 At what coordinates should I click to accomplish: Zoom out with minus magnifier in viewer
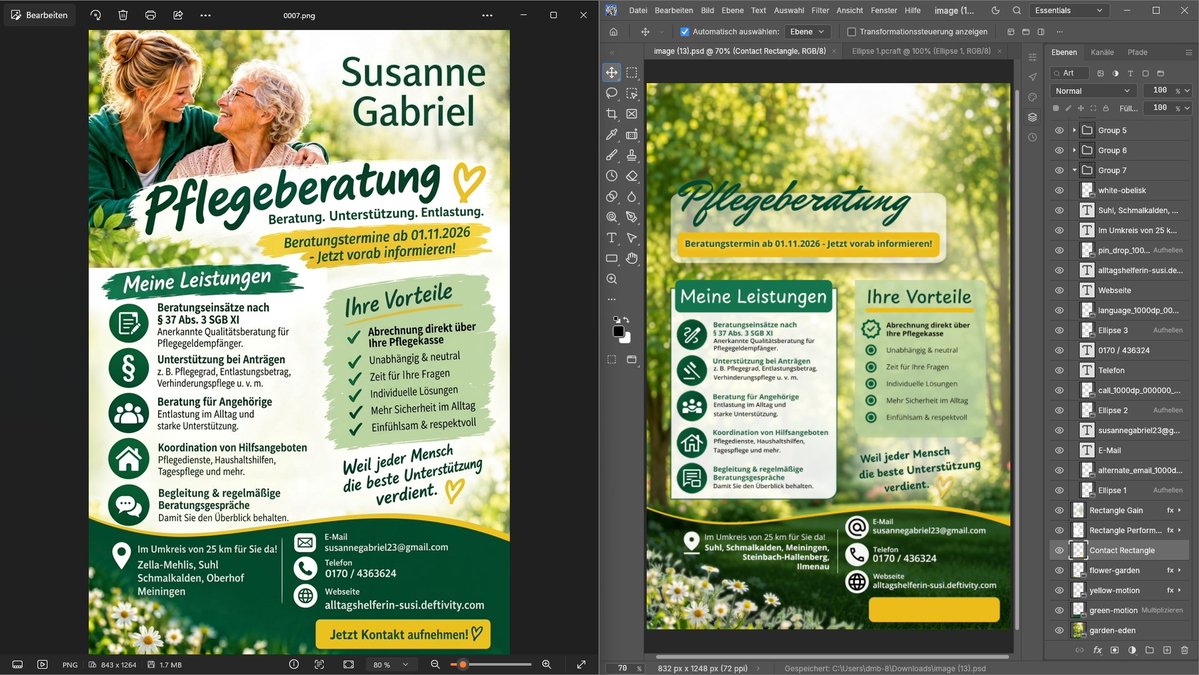point(435,665)
